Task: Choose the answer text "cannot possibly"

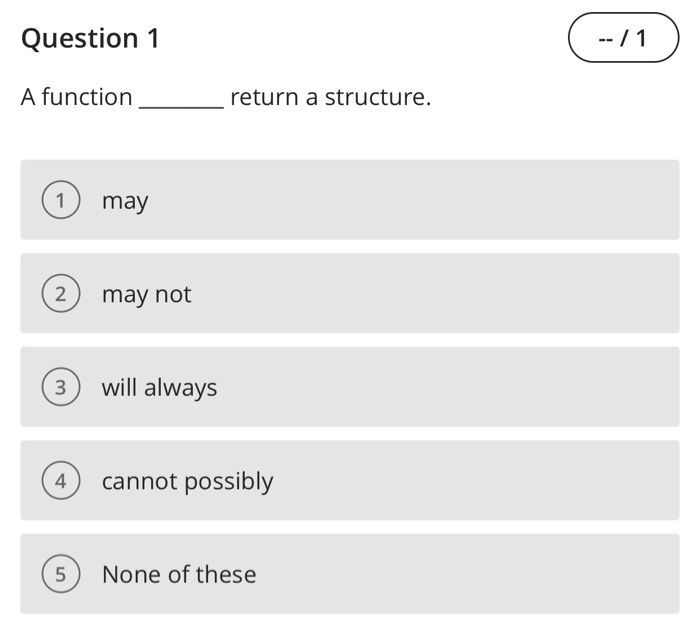Action: click(x=188, y=481)
